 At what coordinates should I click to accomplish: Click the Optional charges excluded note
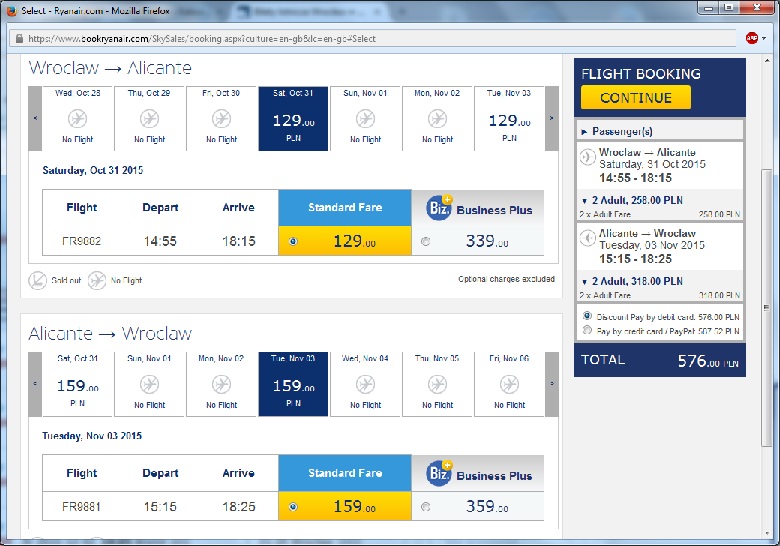(x=506, y=279)
